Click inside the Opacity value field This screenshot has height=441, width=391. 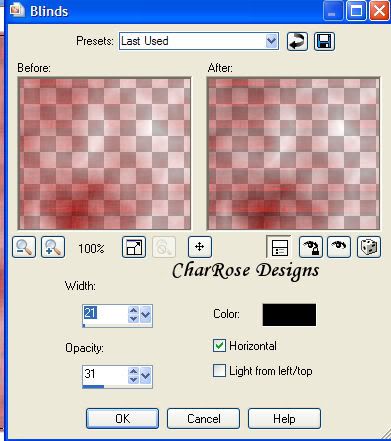pyautogui.click(x=105, y=375)
